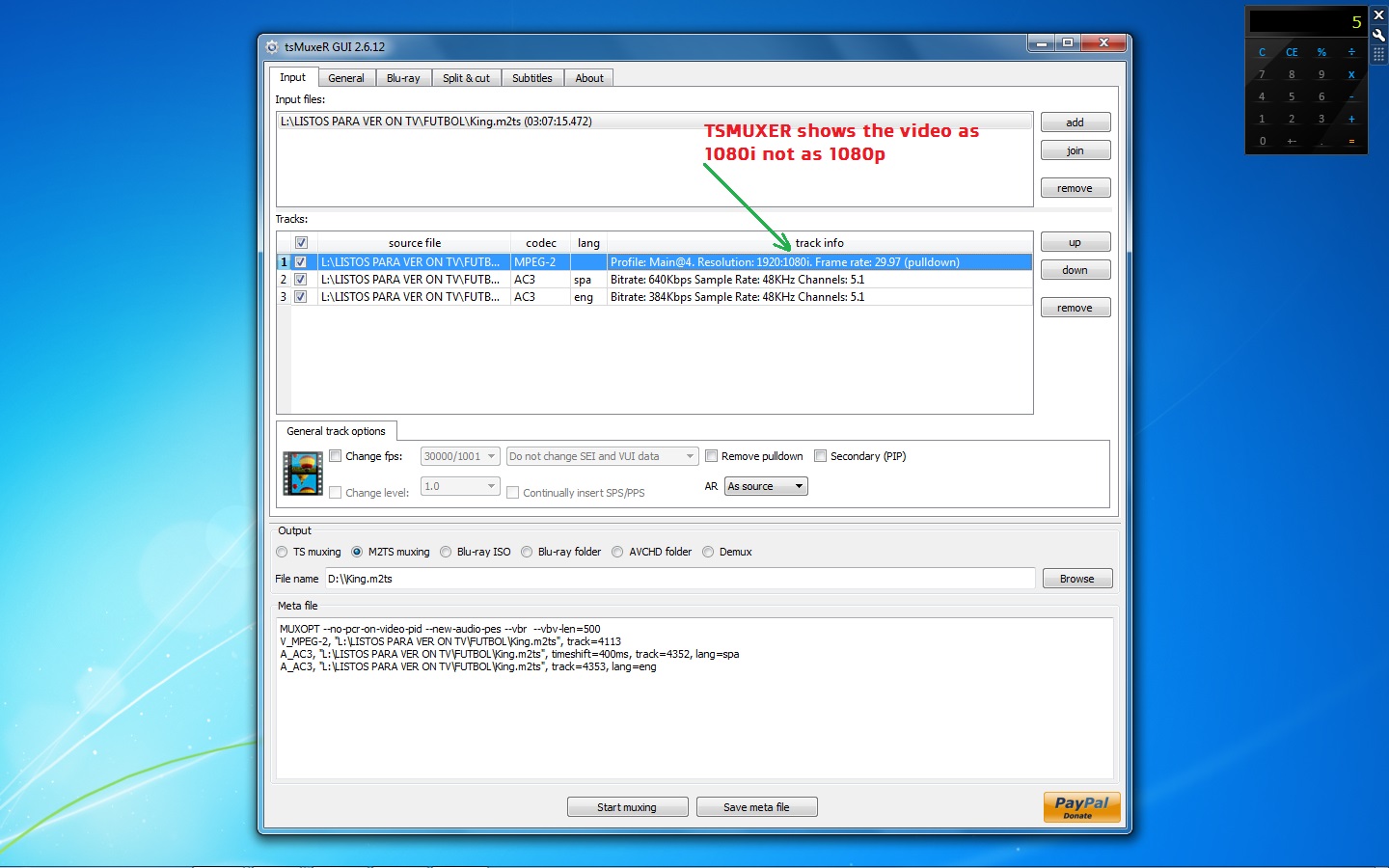Click the calculator gadget drag-handle grip
Viewport: 1389px width, 868px height.
click(1378, 54)
